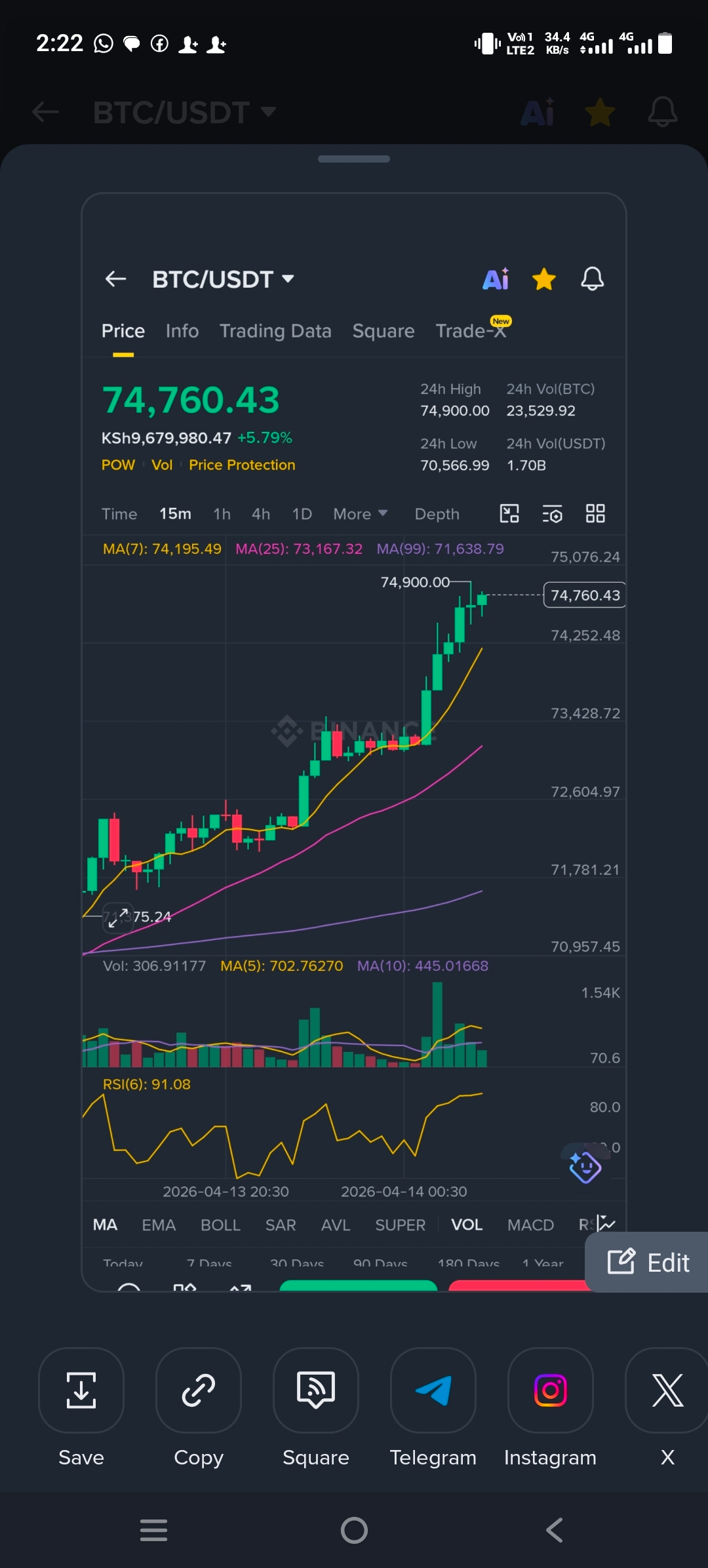
Task: Open the Square tab
Action: click(383, 331)
